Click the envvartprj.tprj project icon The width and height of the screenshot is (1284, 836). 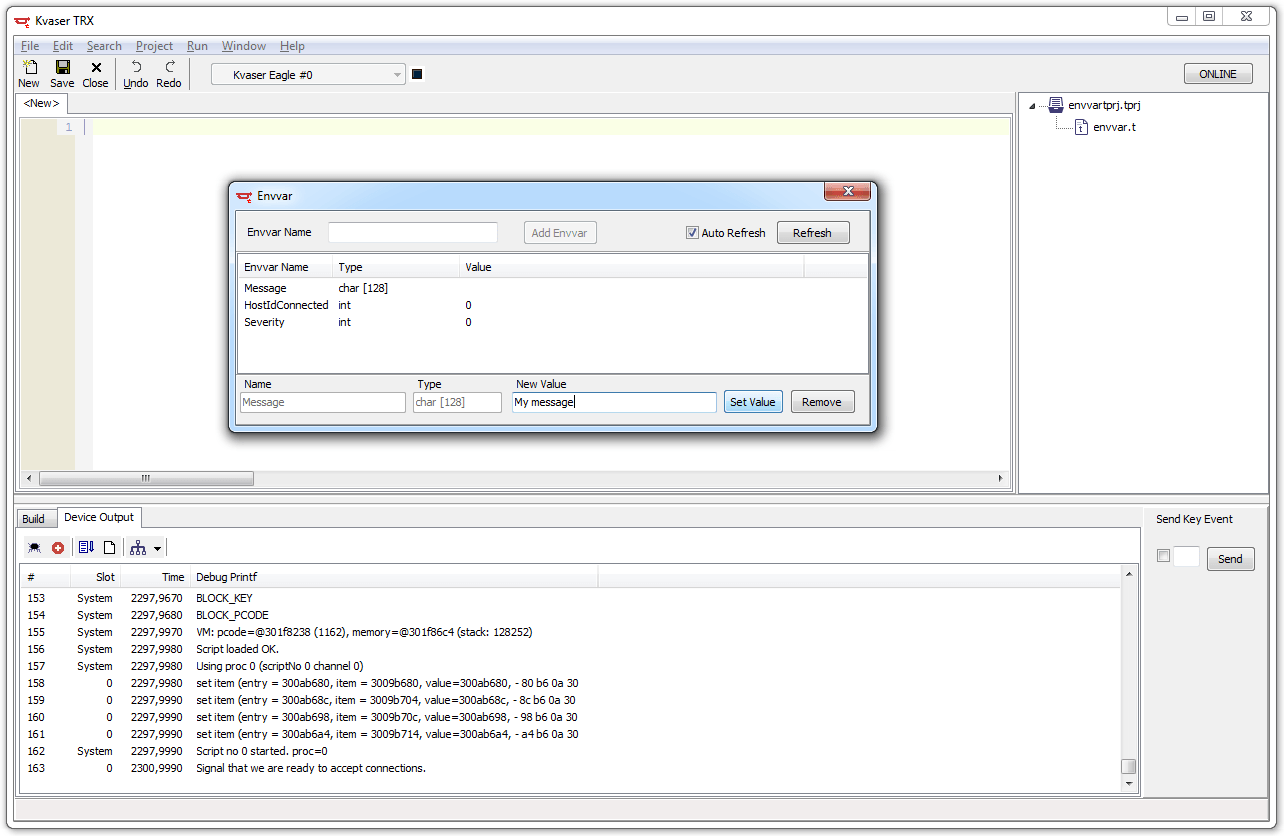(x=1057, y=104)
